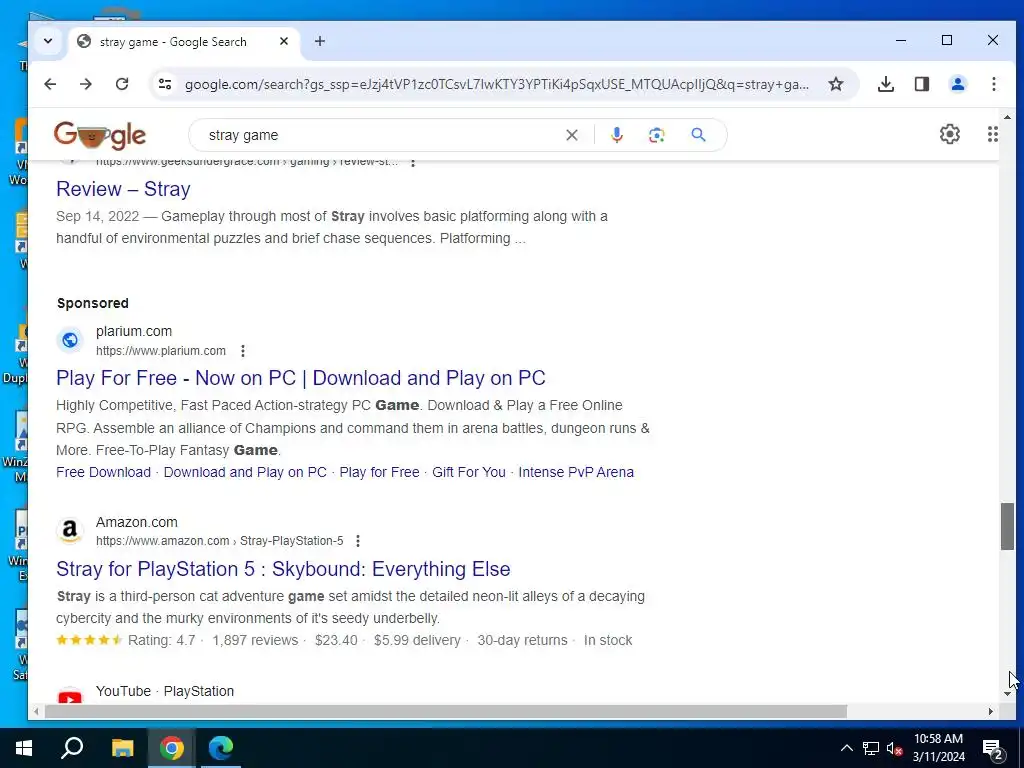This screenshot has width=1024, height=768.
Task: Open the Chrome profile avatar
Action: click(x=957, y=84)
